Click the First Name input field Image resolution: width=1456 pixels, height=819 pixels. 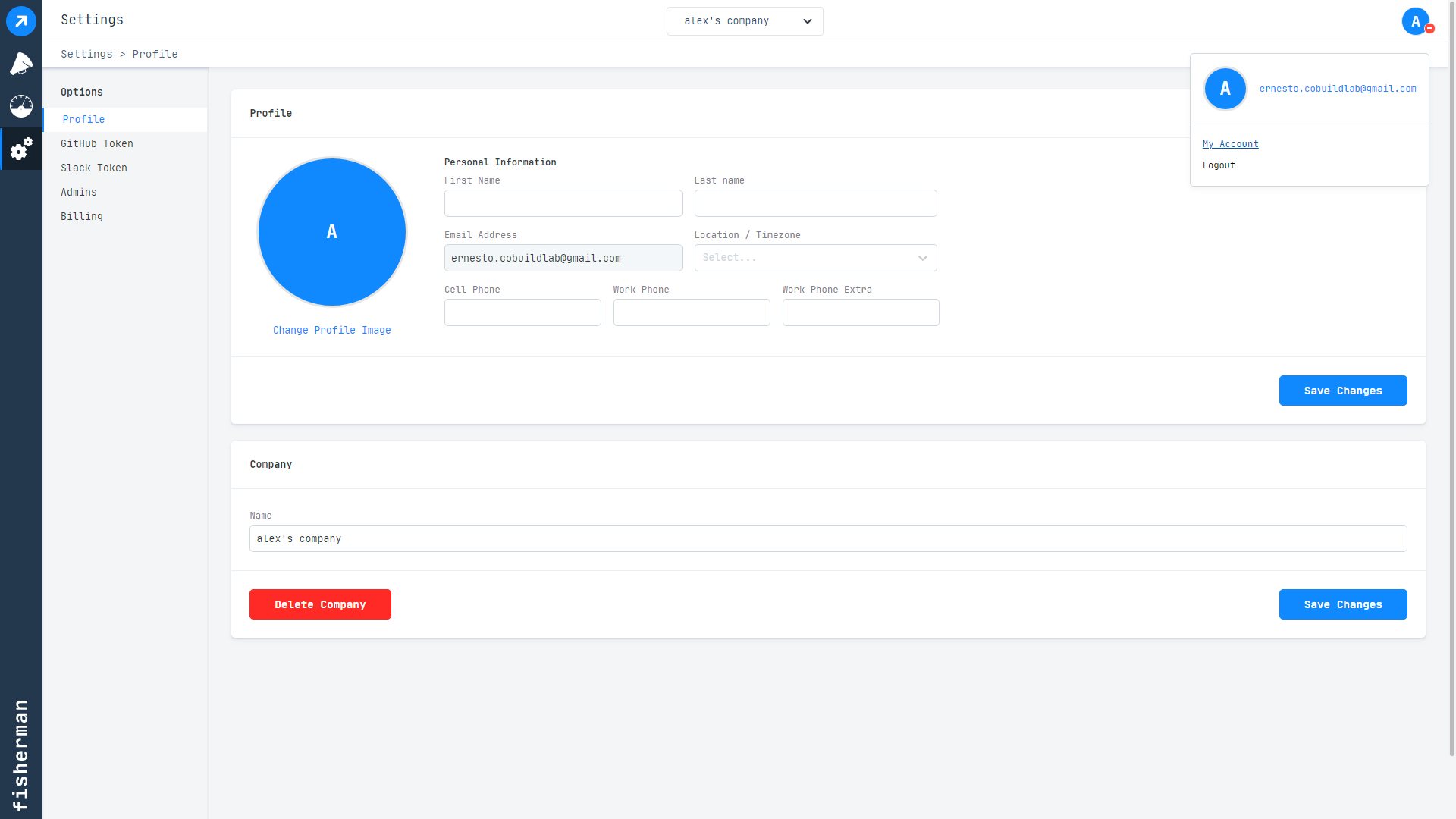coord(563,203)
